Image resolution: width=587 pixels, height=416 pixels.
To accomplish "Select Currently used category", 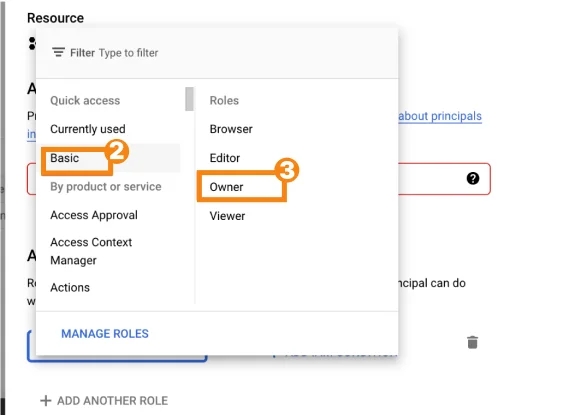I will click(88, 129).
